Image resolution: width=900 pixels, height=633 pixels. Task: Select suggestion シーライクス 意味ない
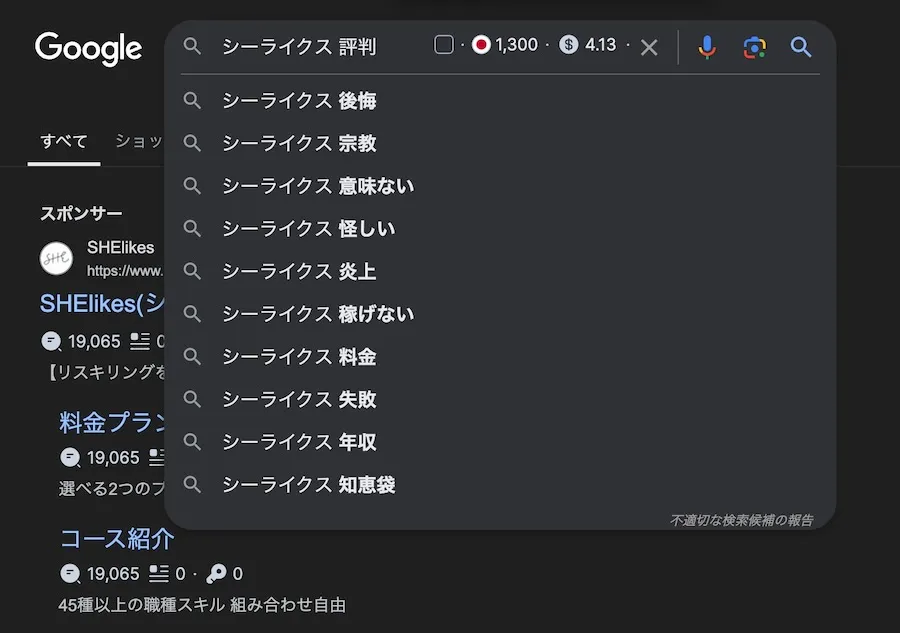click(x=500, y=186)
